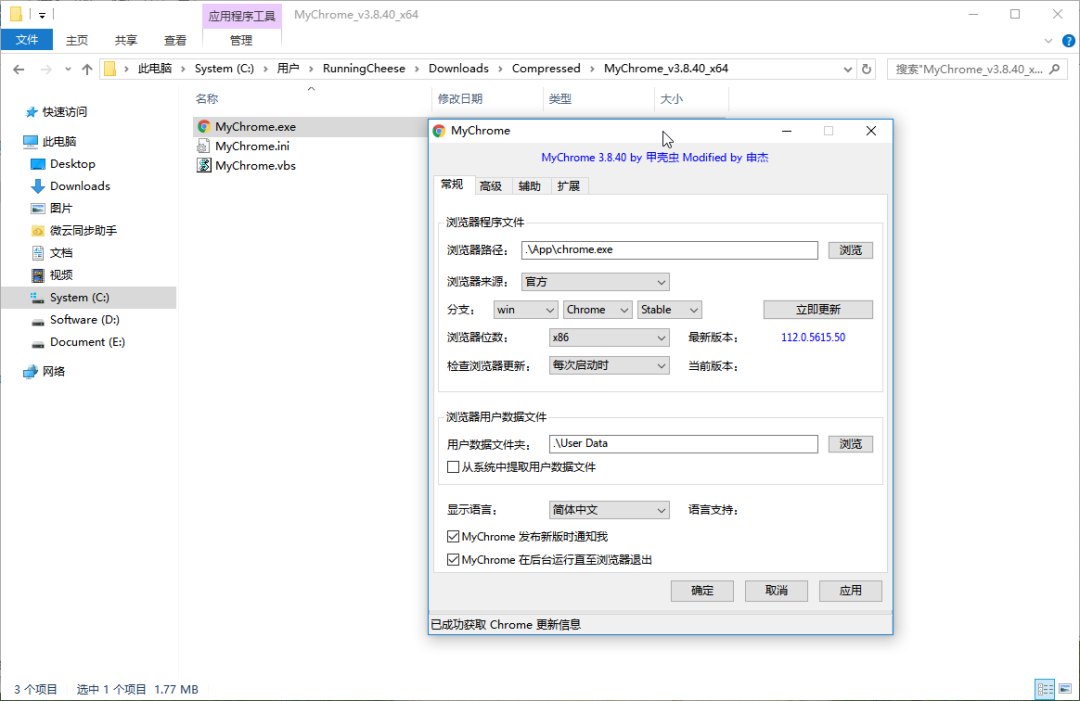Click the browser path input field
This screenshot has width=1080, height=701.
coord(669,250)
